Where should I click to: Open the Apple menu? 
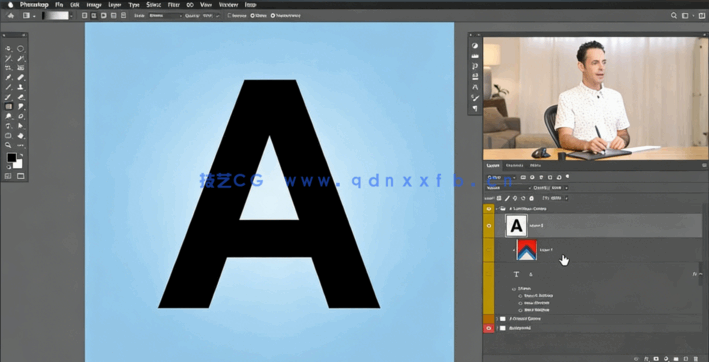(x=10, y=5)
